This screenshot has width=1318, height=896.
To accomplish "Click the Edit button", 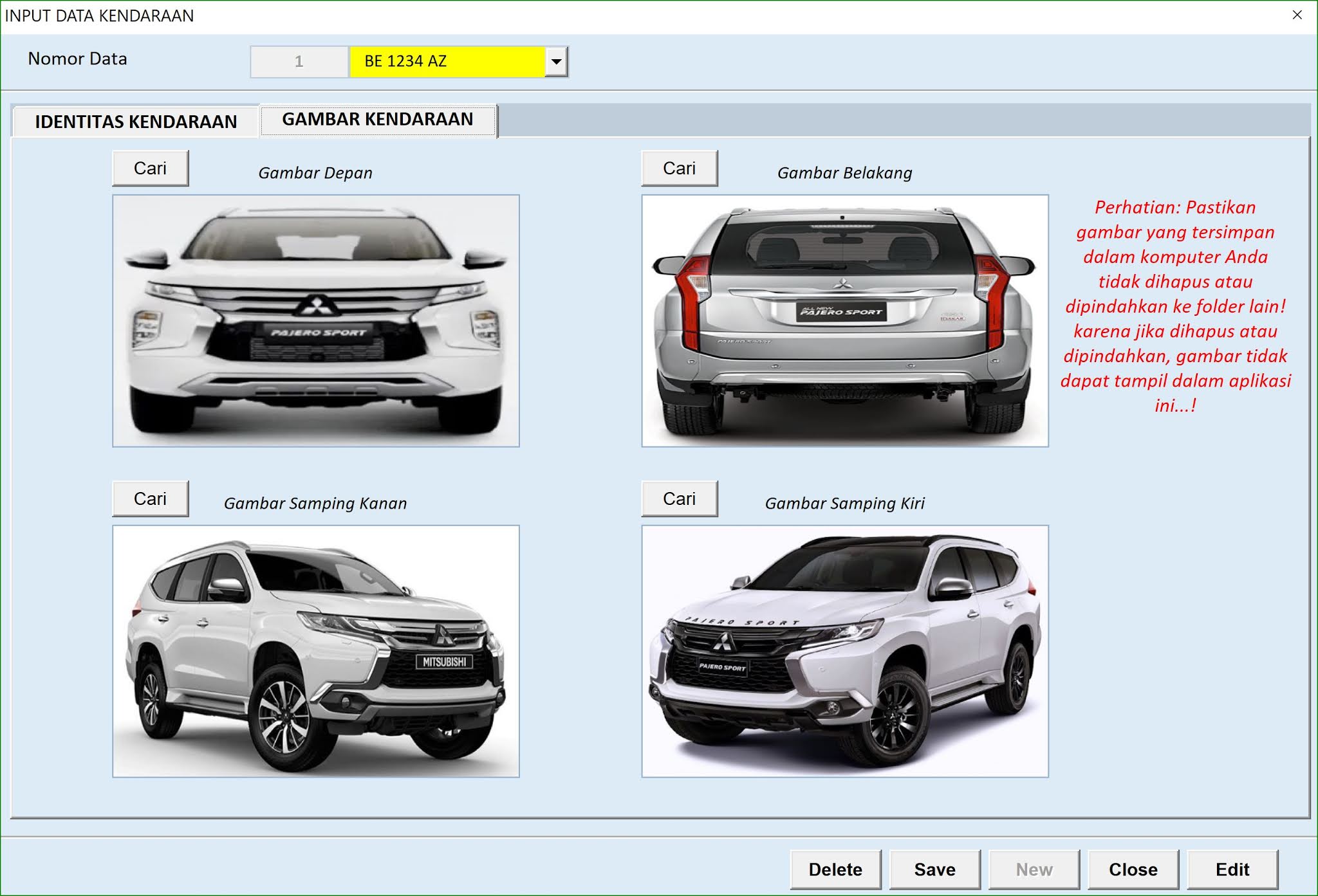I will coord(1232,869).
